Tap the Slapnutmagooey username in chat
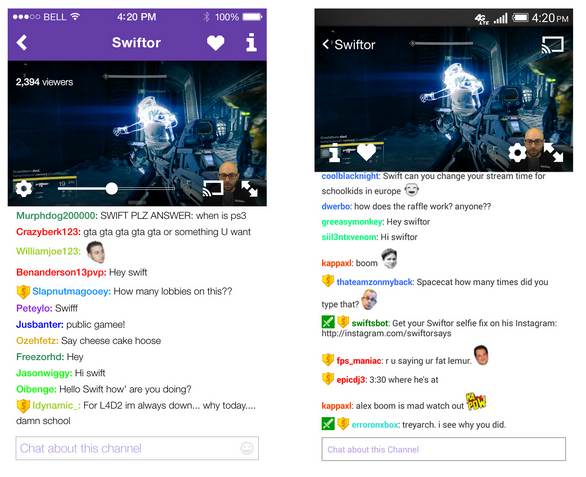The image size is (586, 477). 71,291
